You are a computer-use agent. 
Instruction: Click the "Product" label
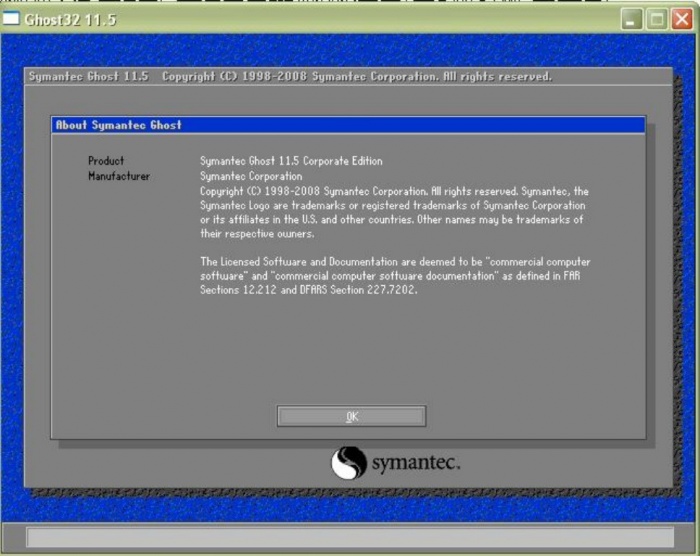pos(106,161)
